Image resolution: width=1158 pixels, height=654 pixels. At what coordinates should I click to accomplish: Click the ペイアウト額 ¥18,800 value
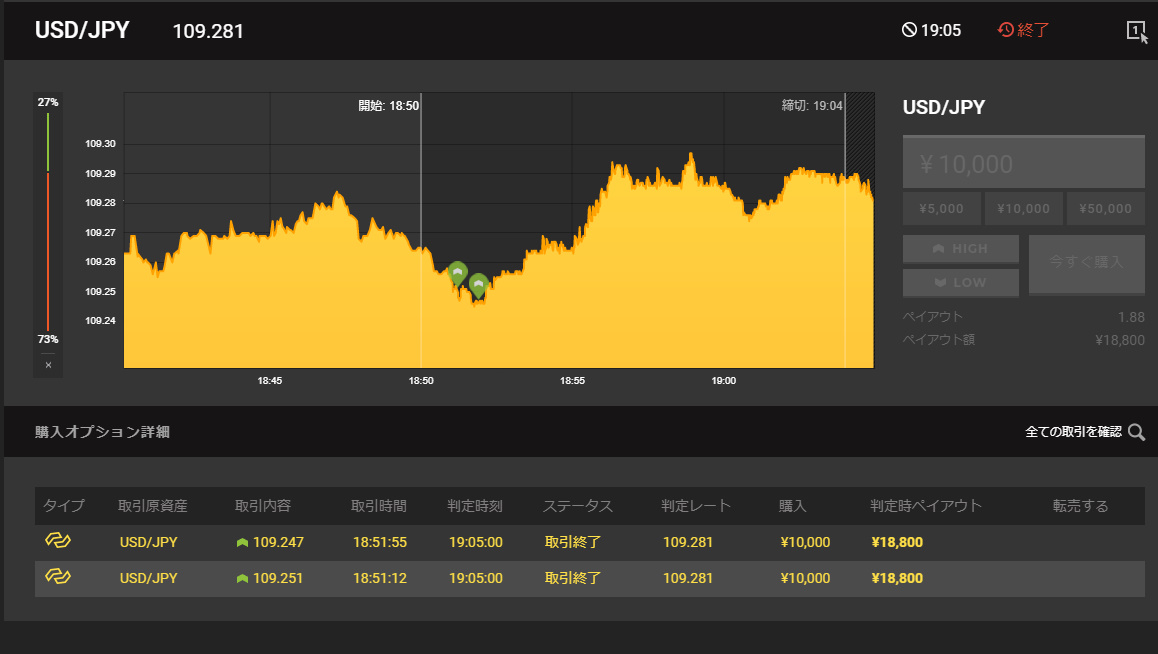point(1120,340)
